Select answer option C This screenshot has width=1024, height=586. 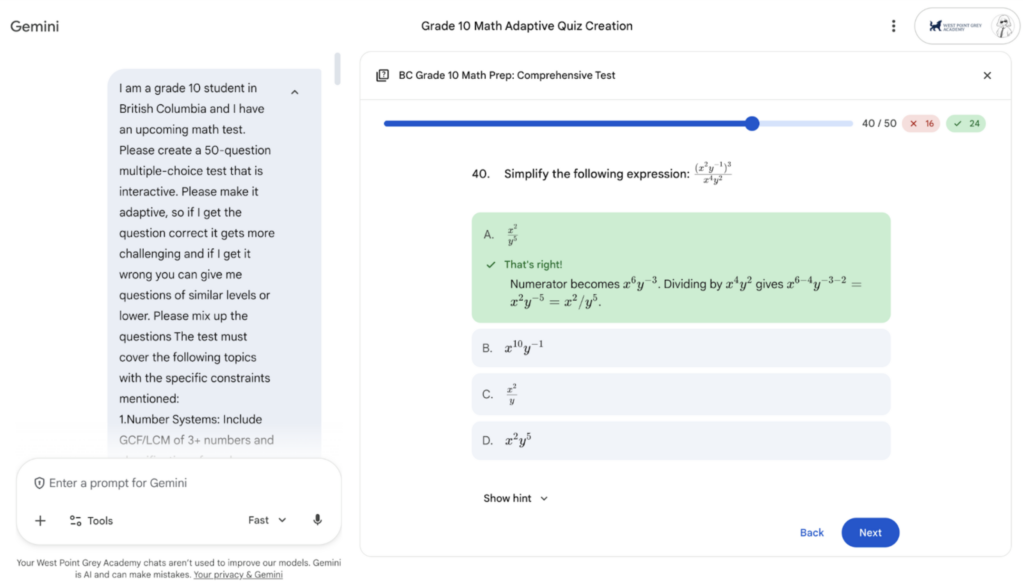(680, 394)
